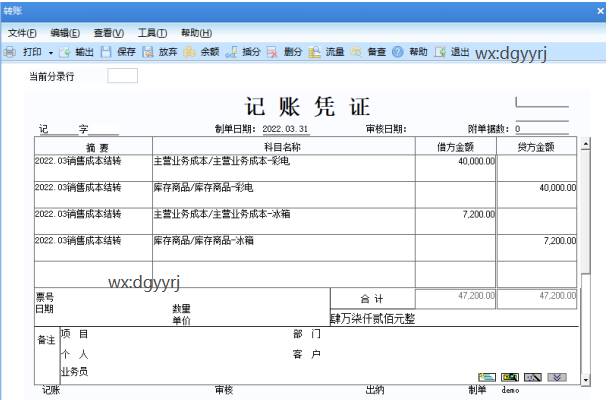Screen dimensions: 609x400
Task: Click the 科目名称 column header
Action: (x=284, y=146)
